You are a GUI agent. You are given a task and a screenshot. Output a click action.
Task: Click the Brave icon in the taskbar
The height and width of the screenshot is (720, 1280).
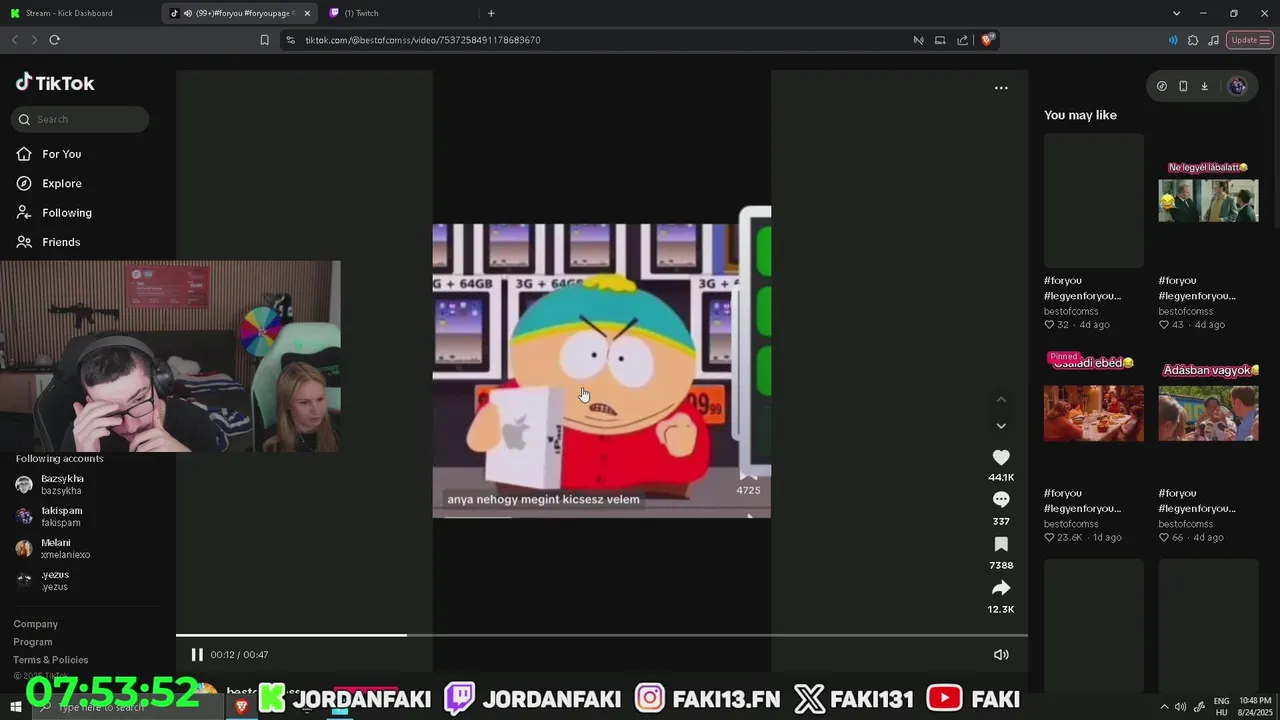coord(241,706)
